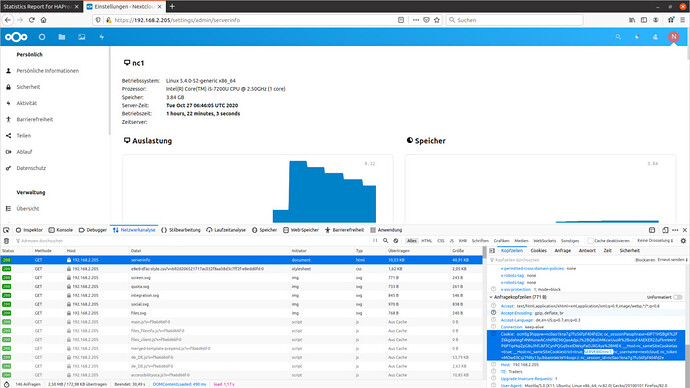Filter requests by XHR type
690x388 pixels.
462,241
